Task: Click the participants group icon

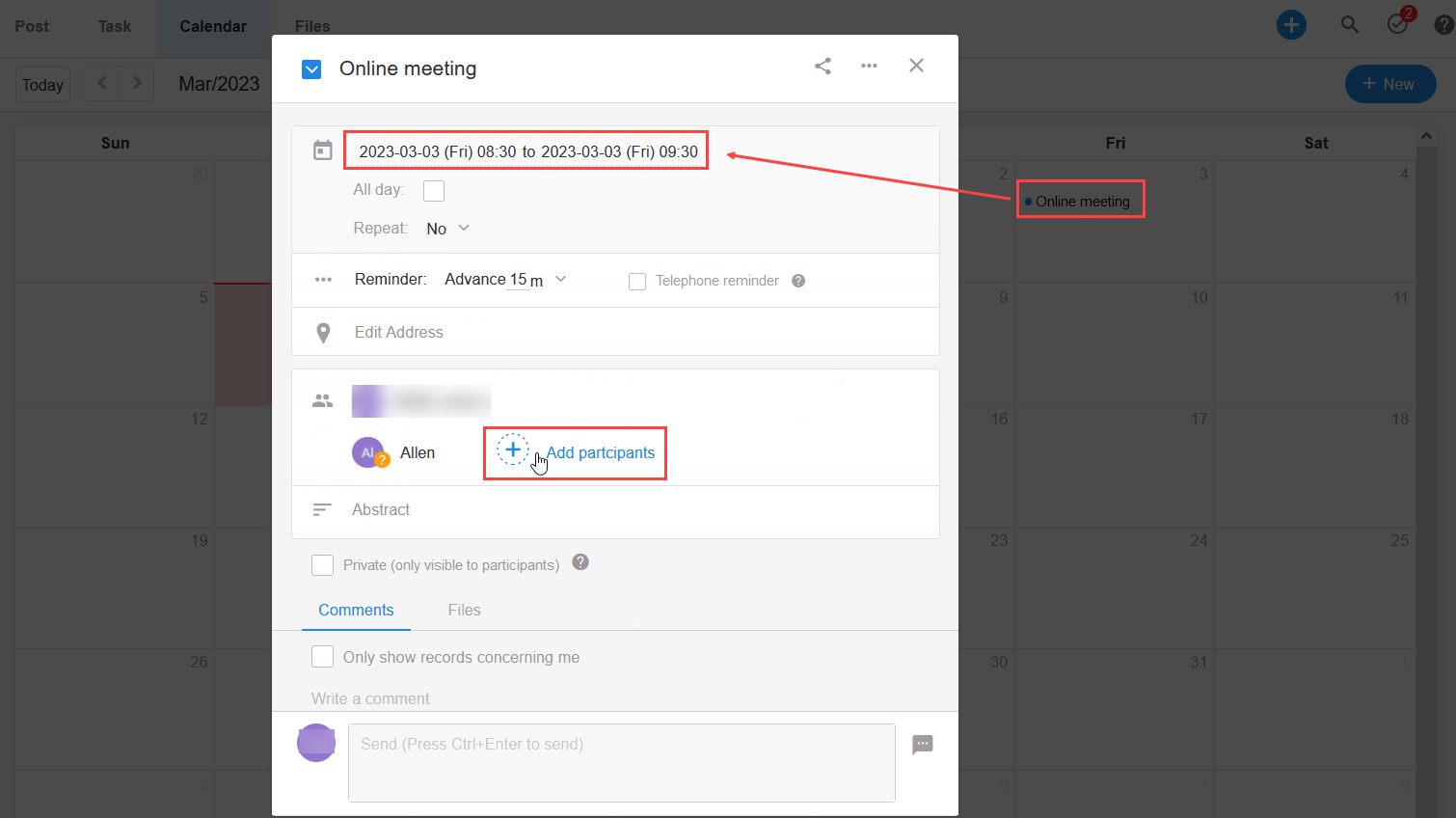Action: coord(322,400)
